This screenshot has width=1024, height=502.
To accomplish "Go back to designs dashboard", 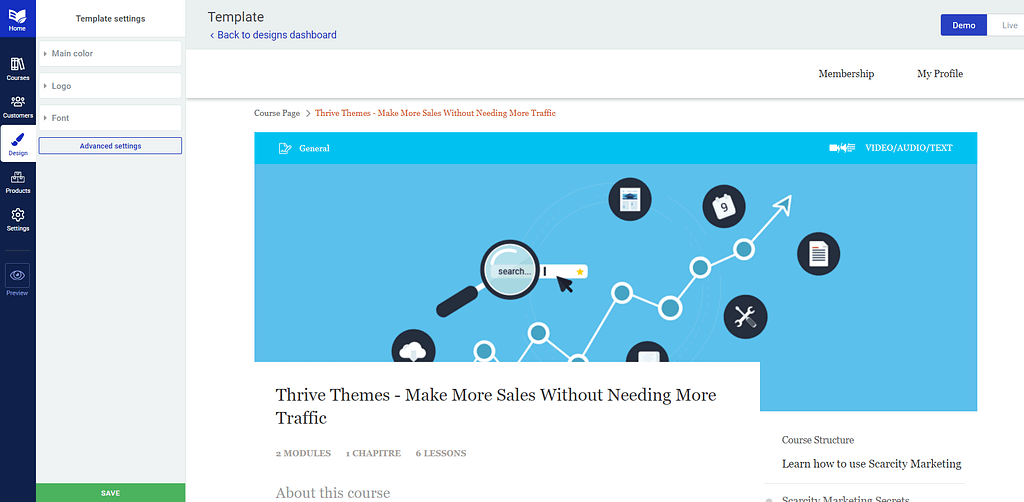I will 273,35.
